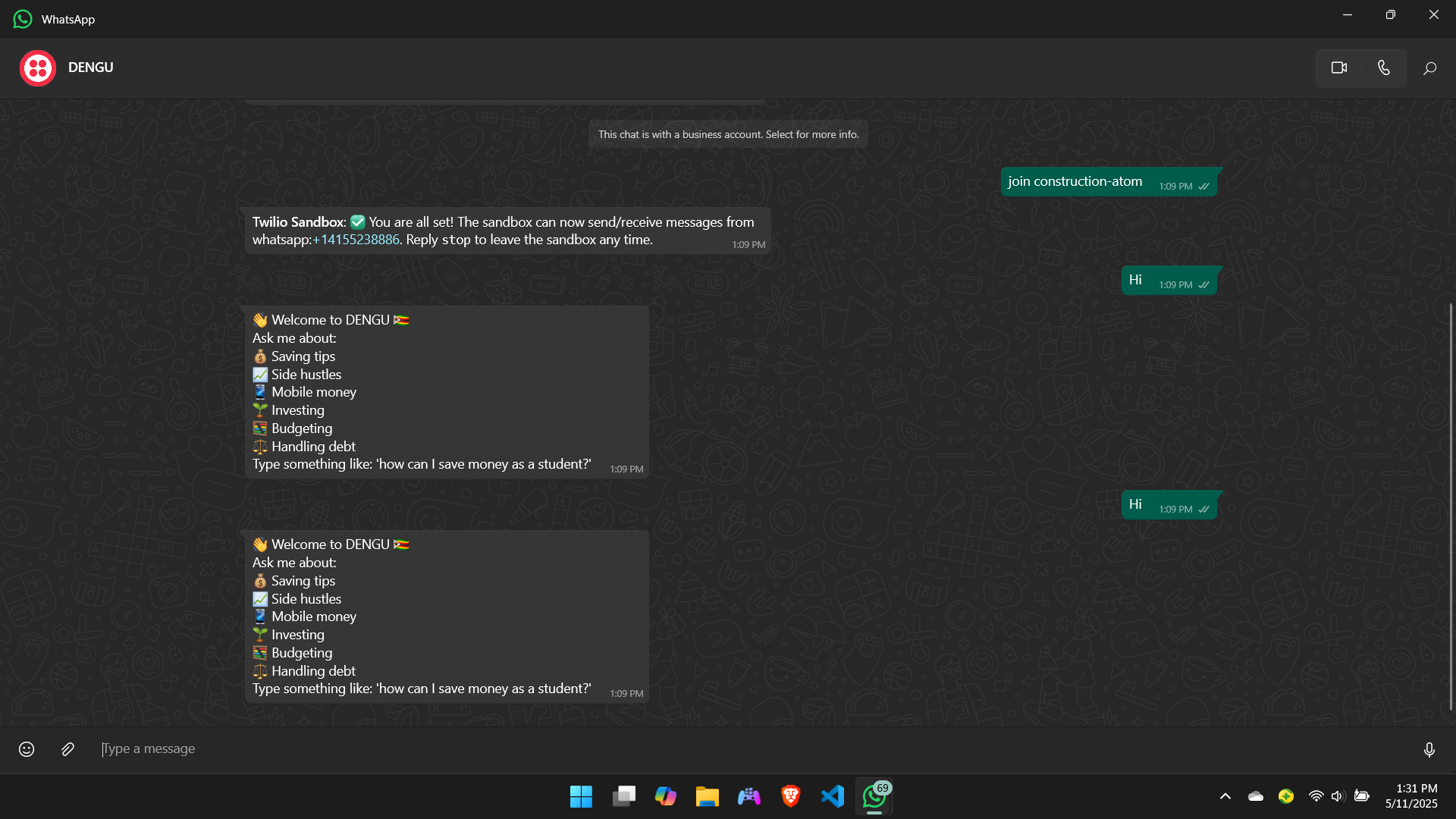Open the clock and date panel
This screenshot has height=819, width=1456.
point(1410,796)
